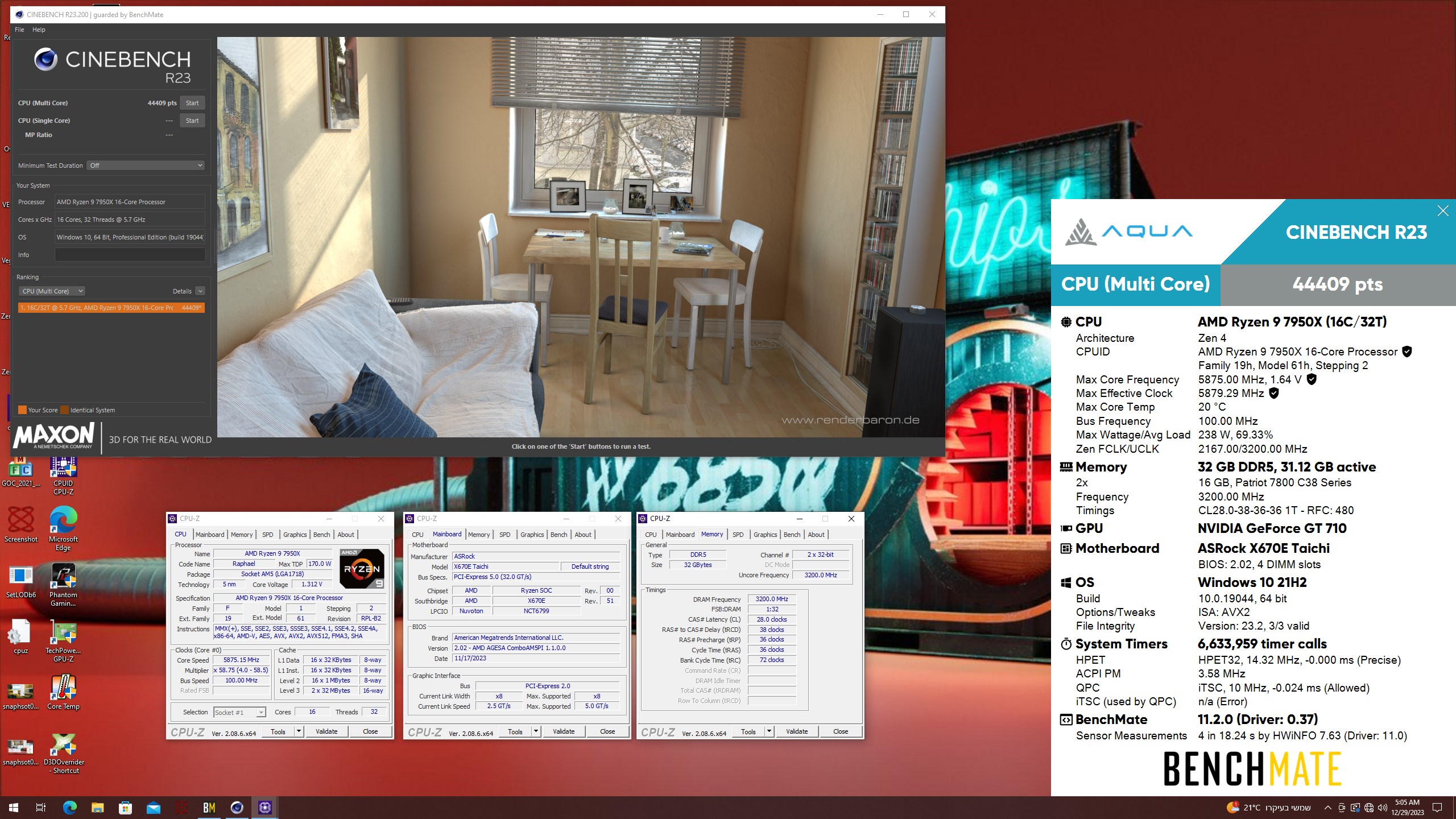Open the SetLODb6 desktop icon
Viewport: 1456px width, 819px height.
click(21, 581)
